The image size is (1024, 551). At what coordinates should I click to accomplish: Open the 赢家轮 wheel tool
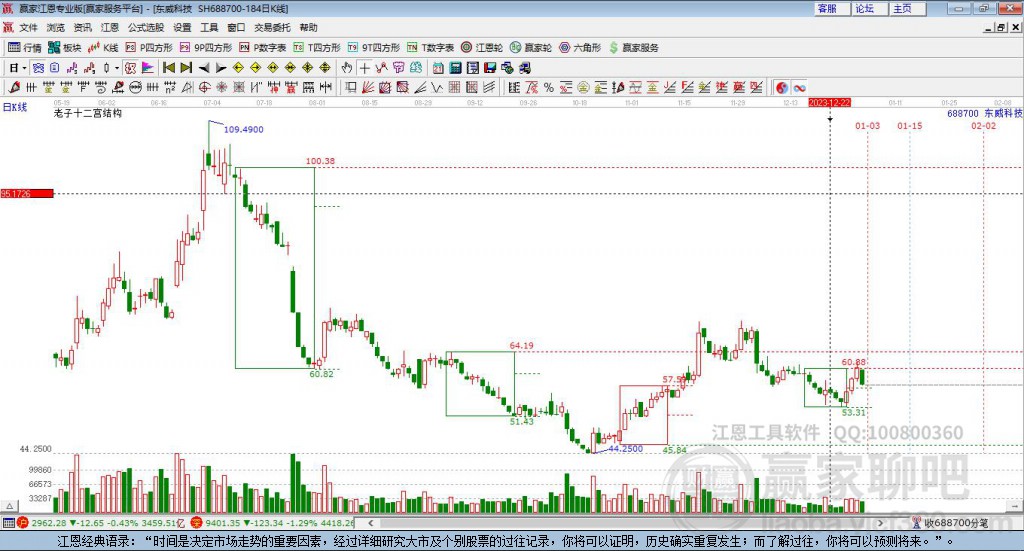click(531, 48)
